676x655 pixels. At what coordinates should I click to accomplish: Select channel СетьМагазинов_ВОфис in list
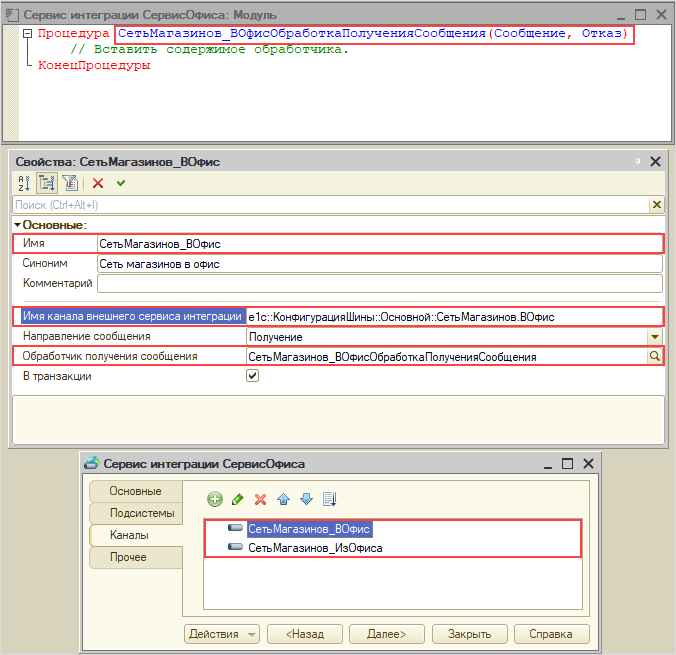(309, 529)
